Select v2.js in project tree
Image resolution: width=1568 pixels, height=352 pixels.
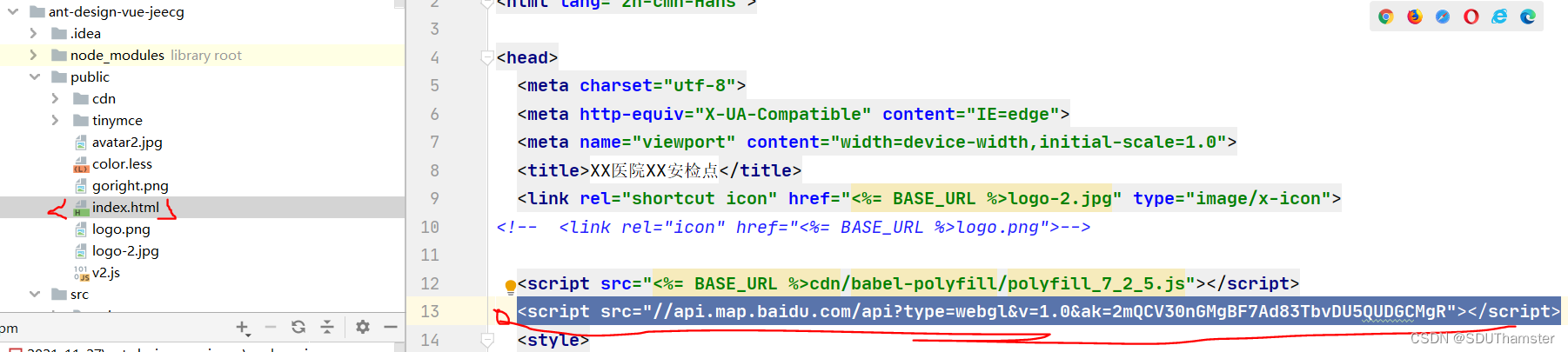click(x=106, y=273)
